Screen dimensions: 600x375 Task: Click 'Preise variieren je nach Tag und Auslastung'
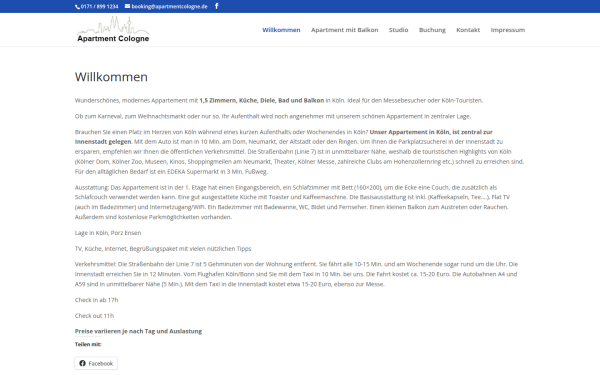coord(139,331)
